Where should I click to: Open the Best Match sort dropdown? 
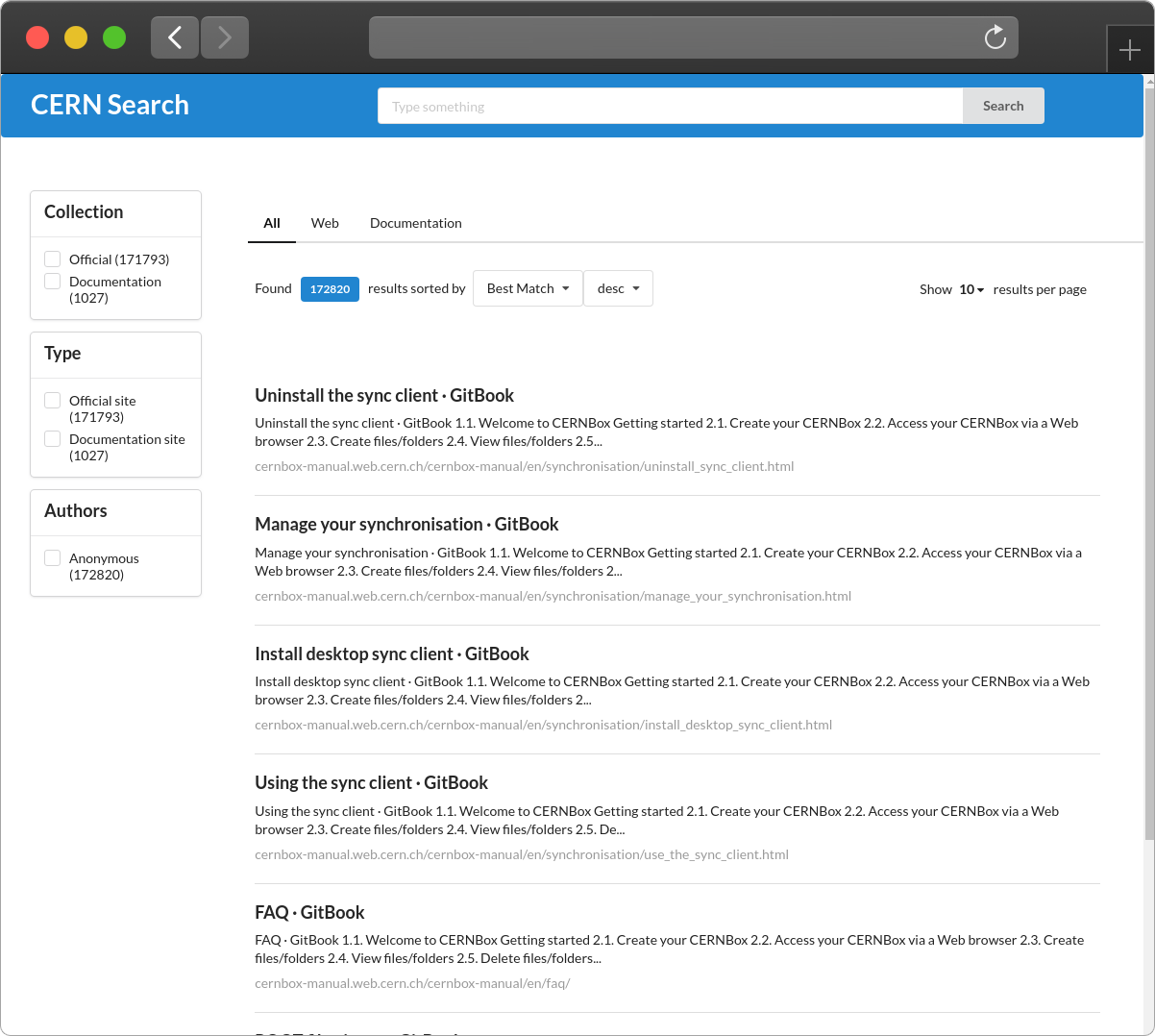(528, 288)
